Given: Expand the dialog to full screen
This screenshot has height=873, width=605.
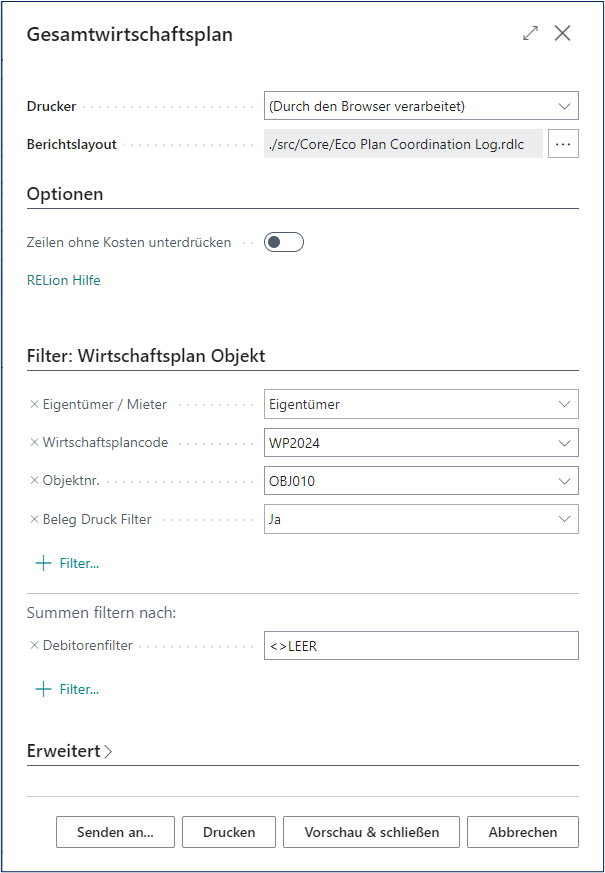Looking at the screenshot, I should [530, 33].
